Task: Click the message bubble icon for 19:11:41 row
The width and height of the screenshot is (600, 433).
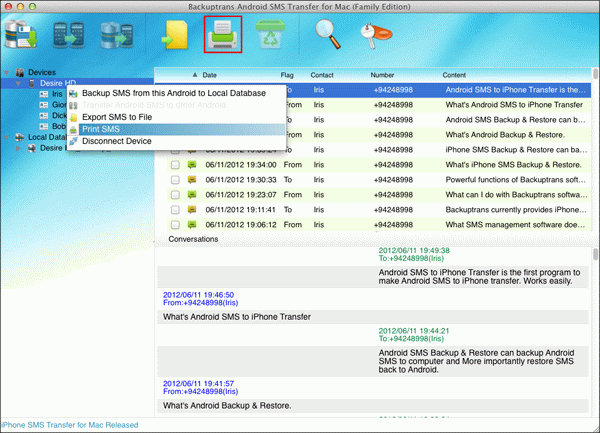Action: (192, 209)
